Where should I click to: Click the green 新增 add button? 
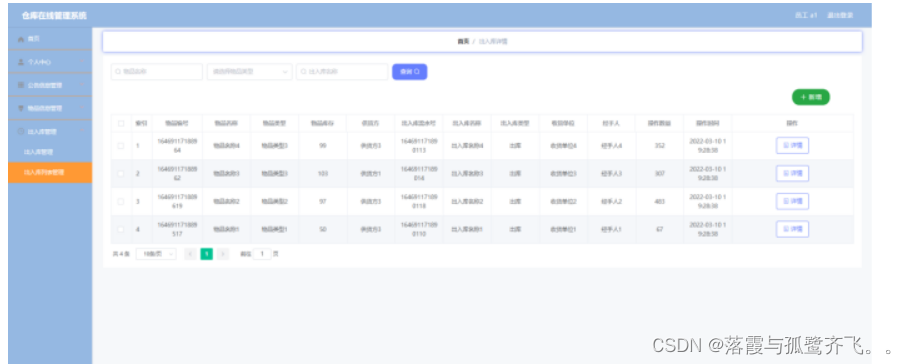tap(811, 97)
